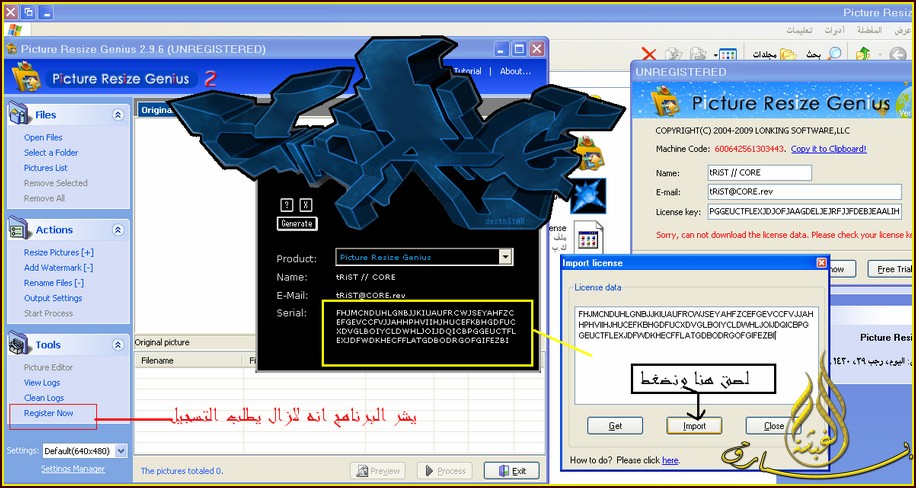
Task: Click Rename Files [-] action
Action: click(x=54, y=283)
